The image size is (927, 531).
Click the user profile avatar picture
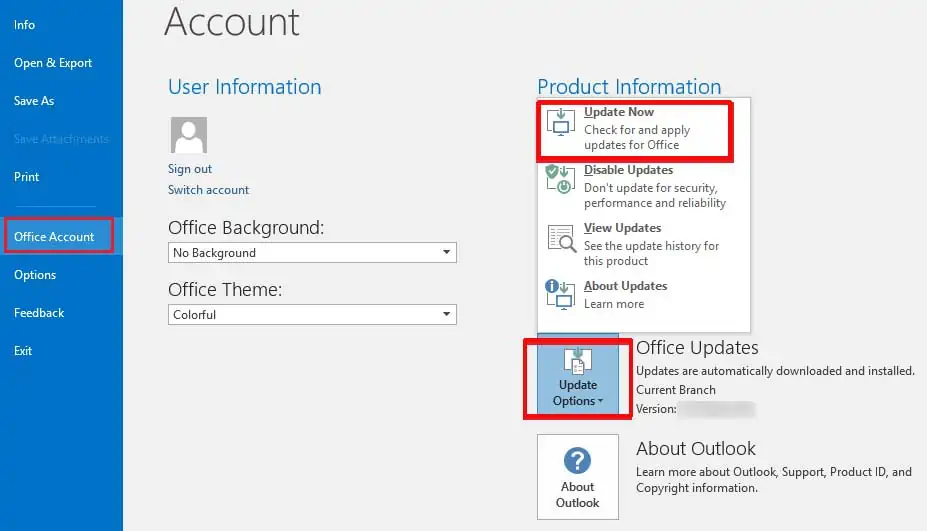pyautogui.click(x=189, y=135)
